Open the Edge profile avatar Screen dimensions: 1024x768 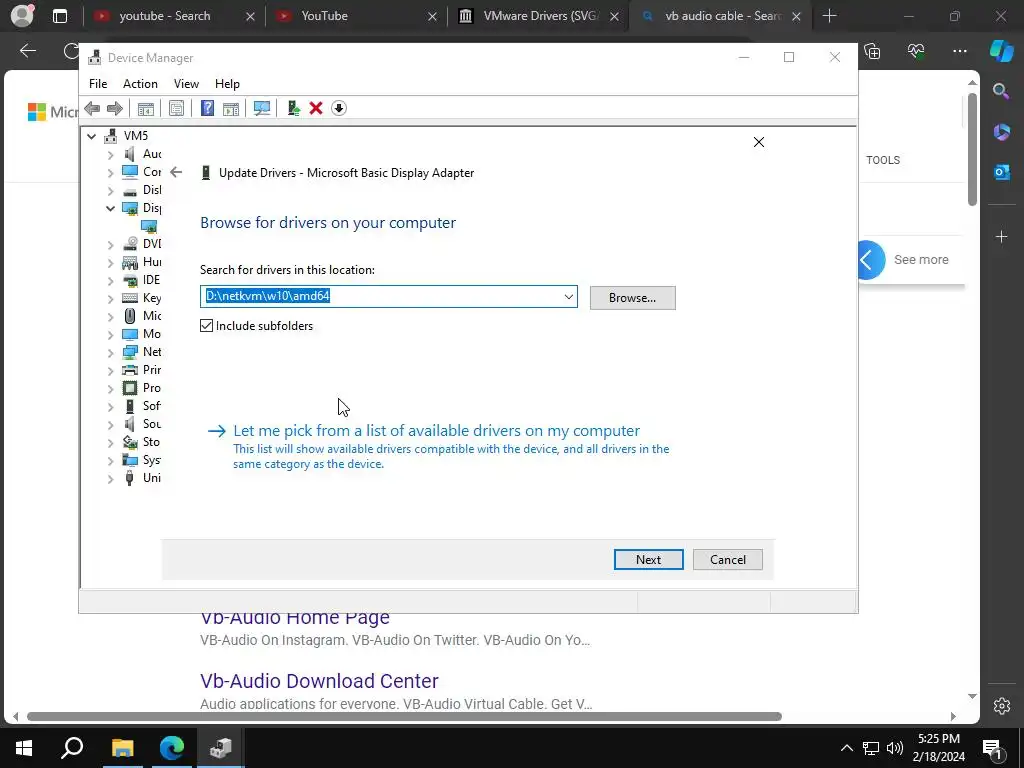pos(22,16)
